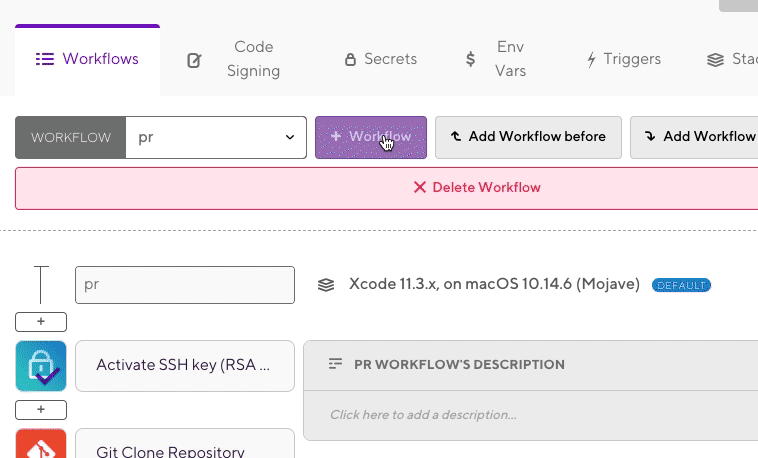Click the Triggers lightning bolt icon
758x458 pixels.
(591, 60)
